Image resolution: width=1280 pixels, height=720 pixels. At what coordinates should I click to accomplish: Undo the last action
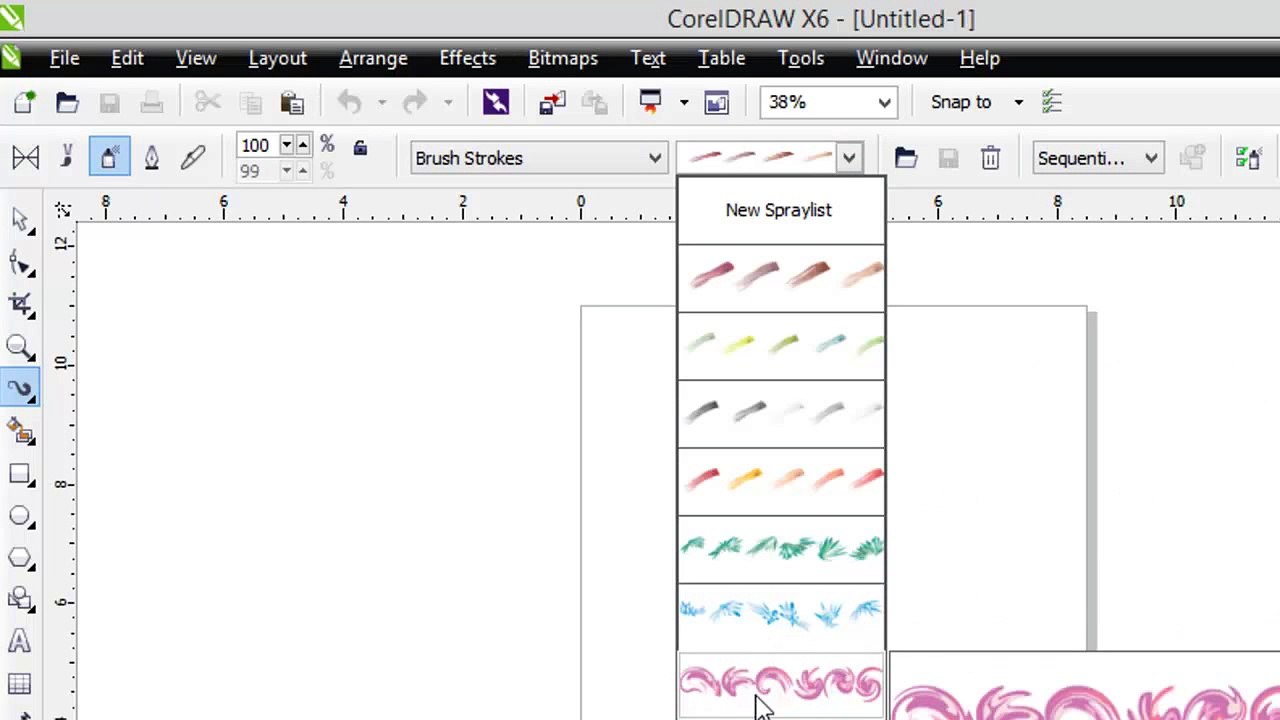click(x=349, y=102)
